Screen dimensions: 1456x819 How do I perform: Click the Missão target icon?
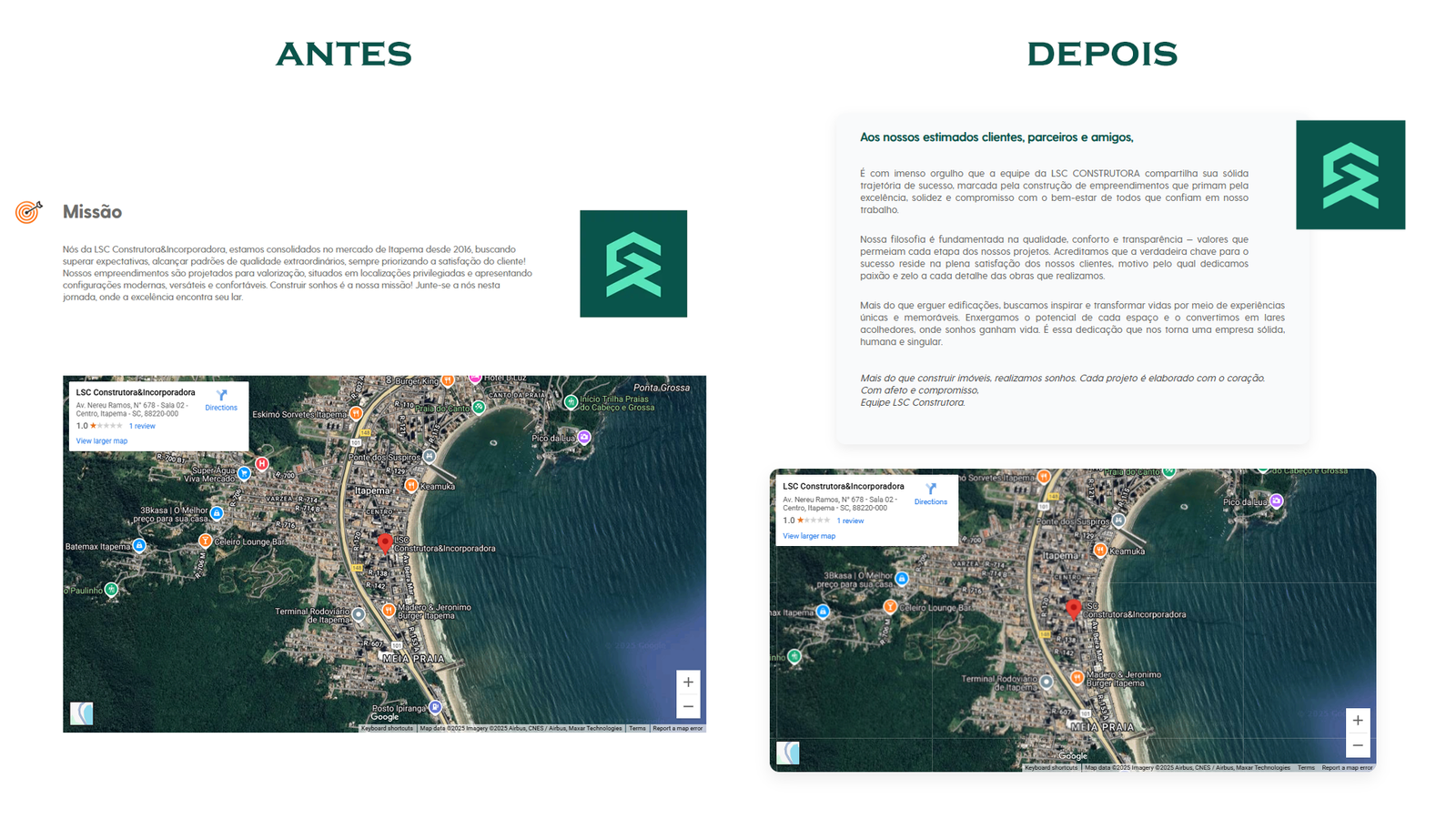coord(28,211)
